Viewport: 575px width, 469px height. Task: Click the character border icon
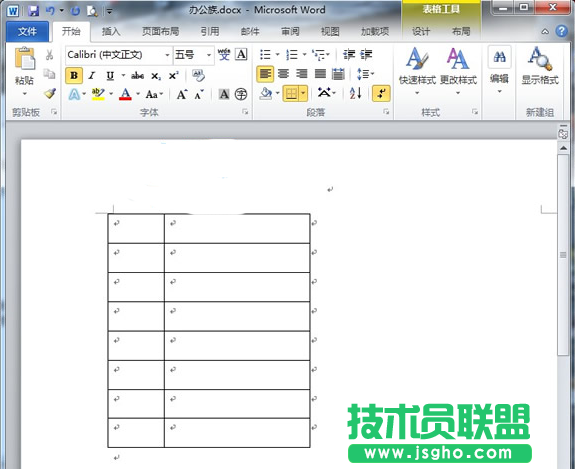pyautogui.click(x=241, y=55)
